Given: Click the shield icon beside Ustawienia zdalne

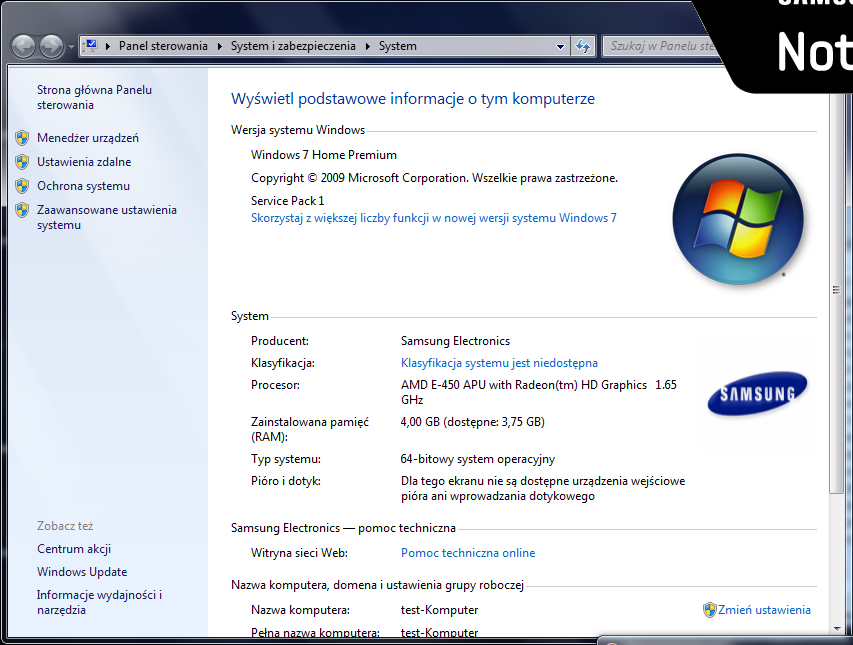Looking at the screenshot, I should (x=22, y=162).
